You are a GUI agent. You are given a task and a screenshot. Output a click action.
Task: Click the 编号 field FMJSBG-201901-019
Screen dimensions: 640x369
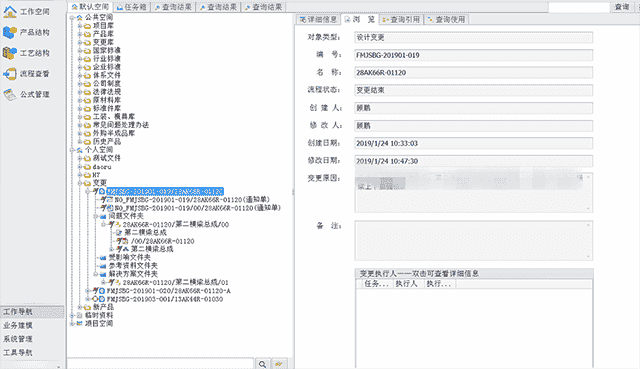473,55
